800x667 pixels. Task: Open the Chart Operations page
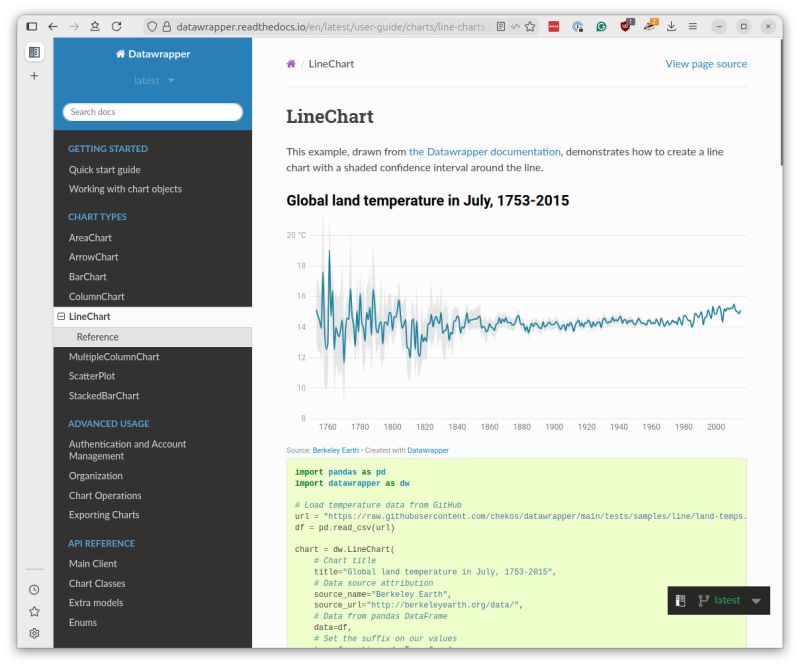[x=105, y=496]
